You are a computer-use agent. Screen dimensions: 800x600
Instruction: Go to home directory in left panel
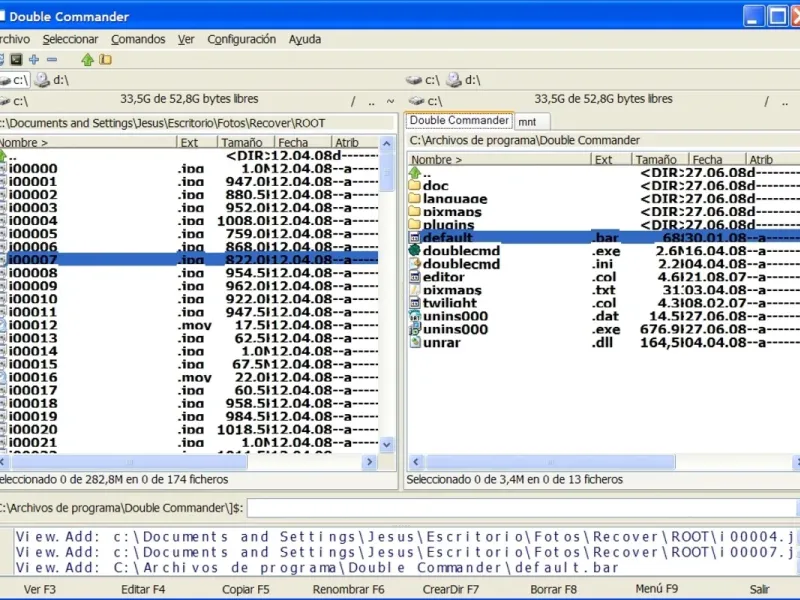(390, 101)
